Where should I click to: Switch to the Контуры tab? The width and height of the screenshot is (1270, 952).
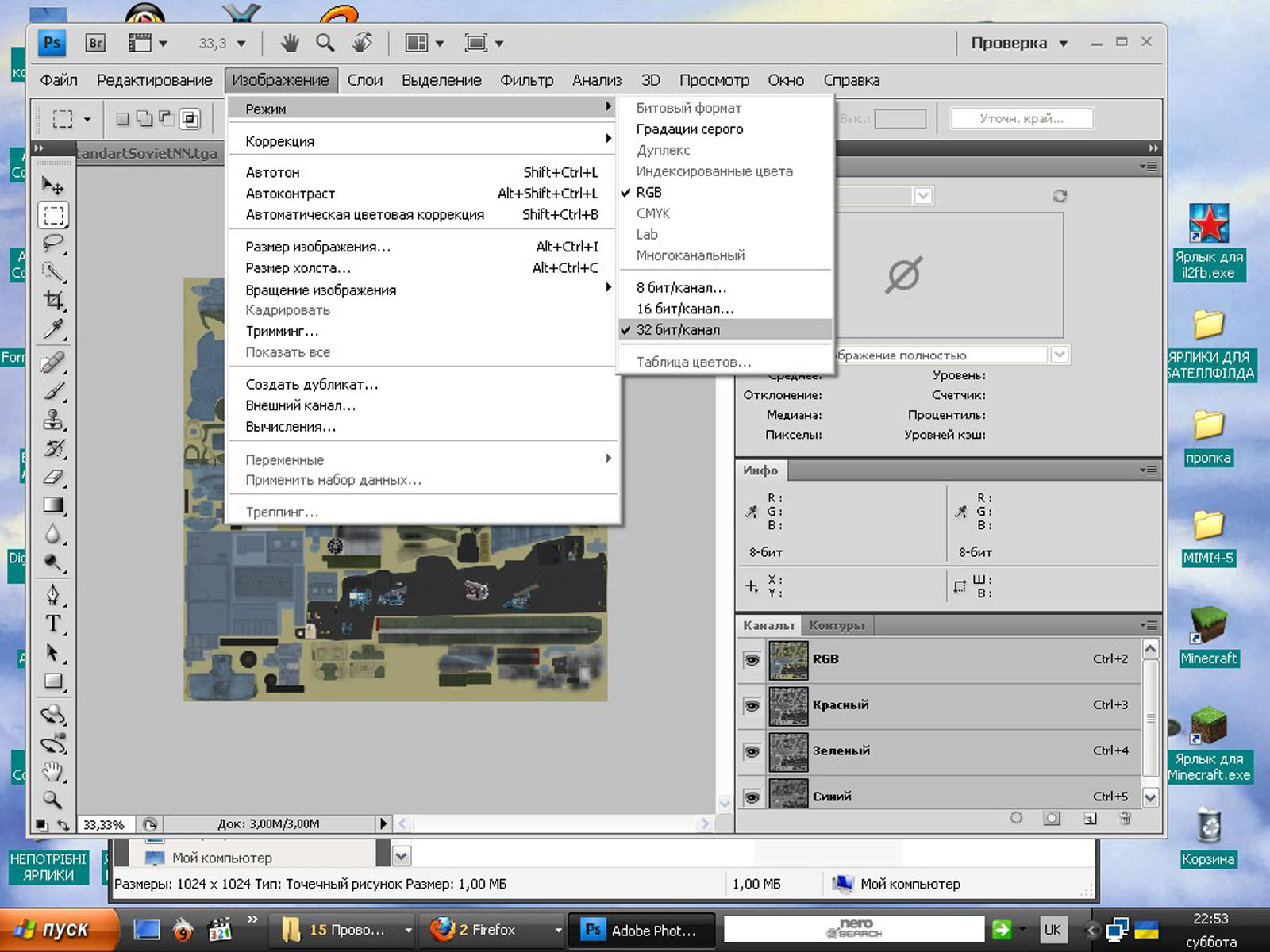pyautogui.click(x=837, y=625)
